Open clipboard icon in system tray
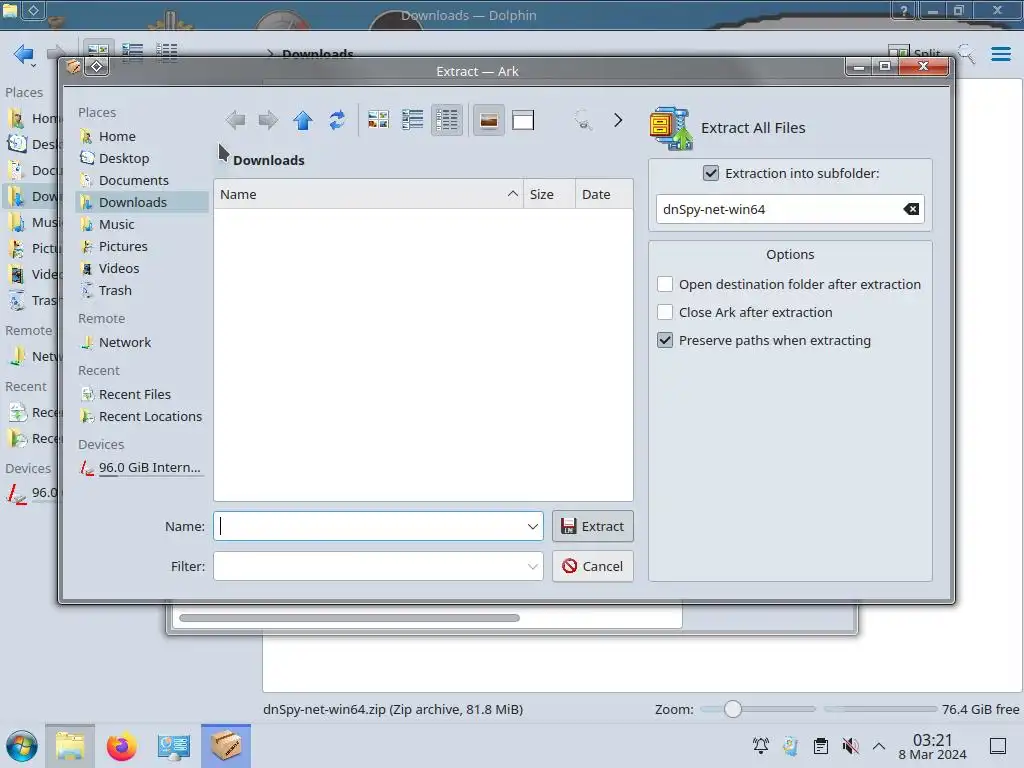The image size is (1024, 768). [x=821, y=745]
